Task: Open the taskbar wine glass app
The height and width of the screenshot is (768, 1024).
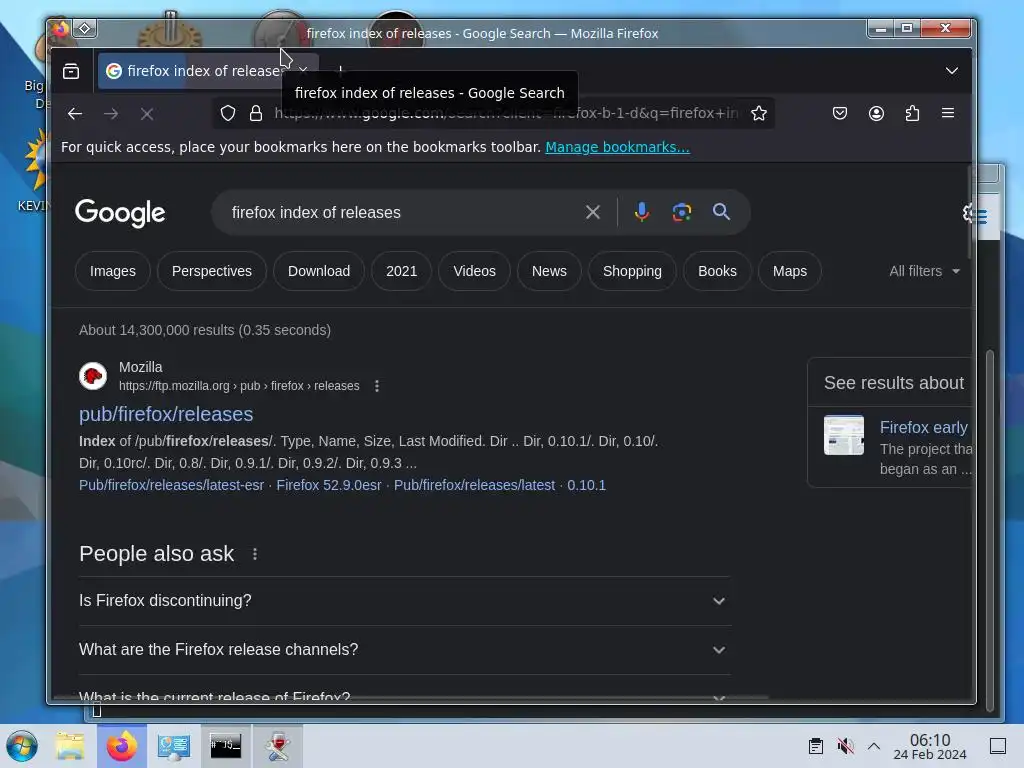Action: point(278,746)
